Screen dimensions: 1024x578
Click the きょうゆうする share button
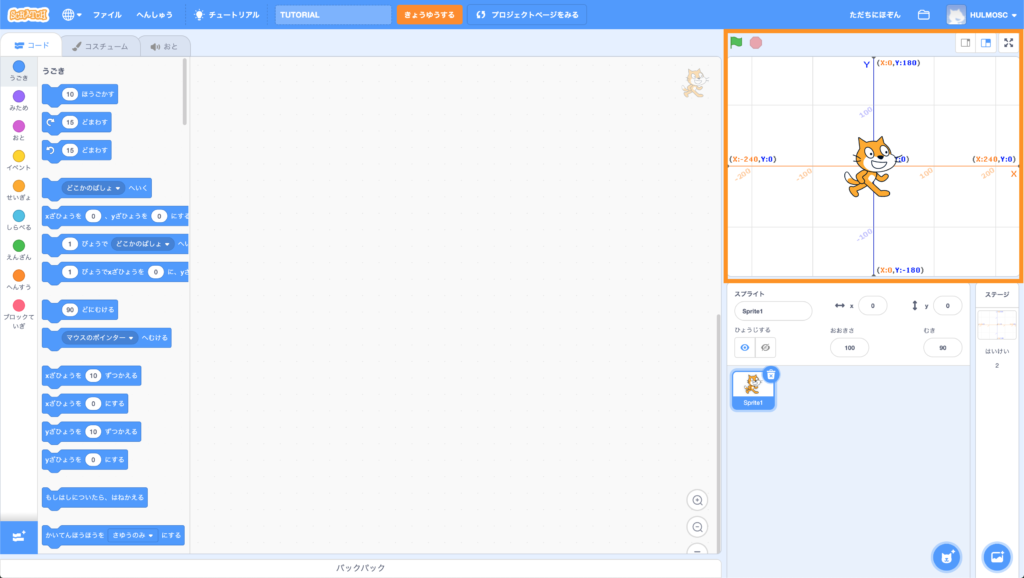429,15
